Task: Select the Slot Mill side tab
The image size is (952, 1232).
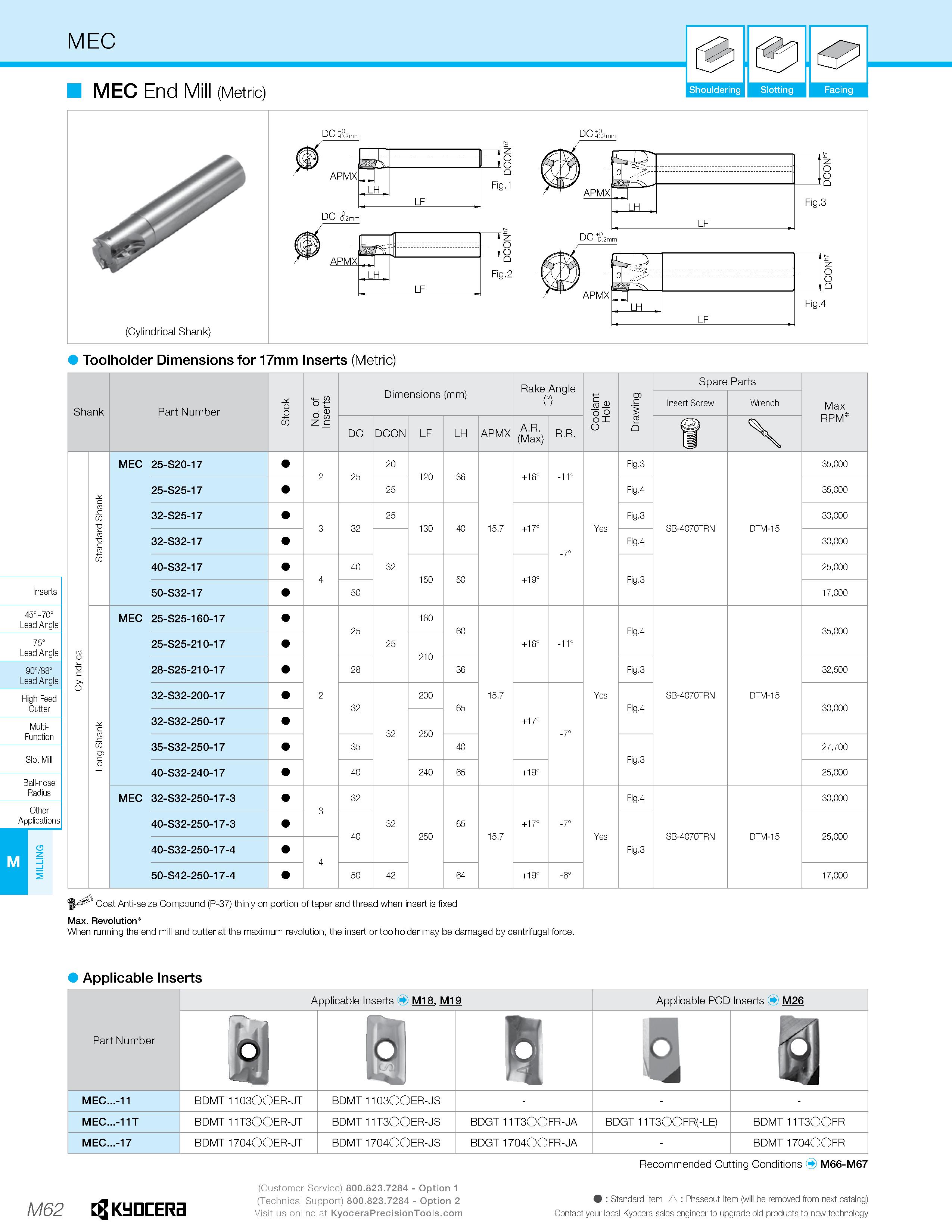Action: (x=31, y=759)
